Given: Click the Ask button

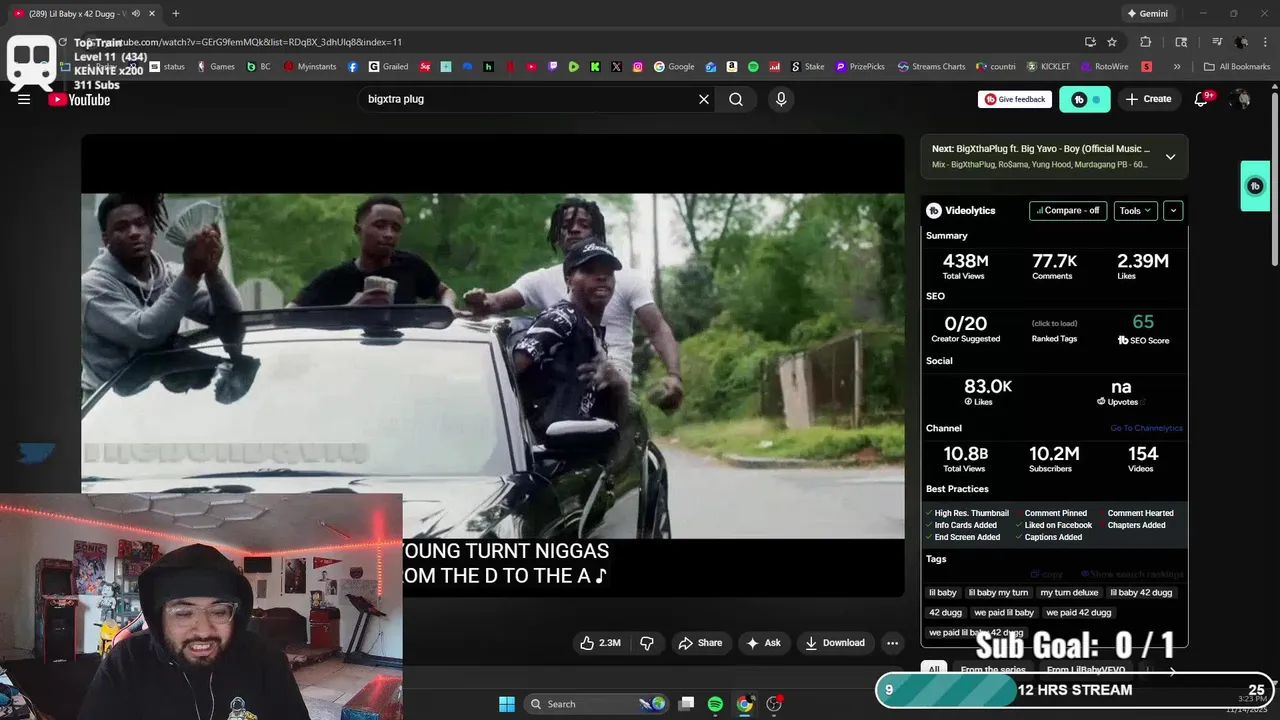Looking at the screenshot, I should click(x=764, y=643).
